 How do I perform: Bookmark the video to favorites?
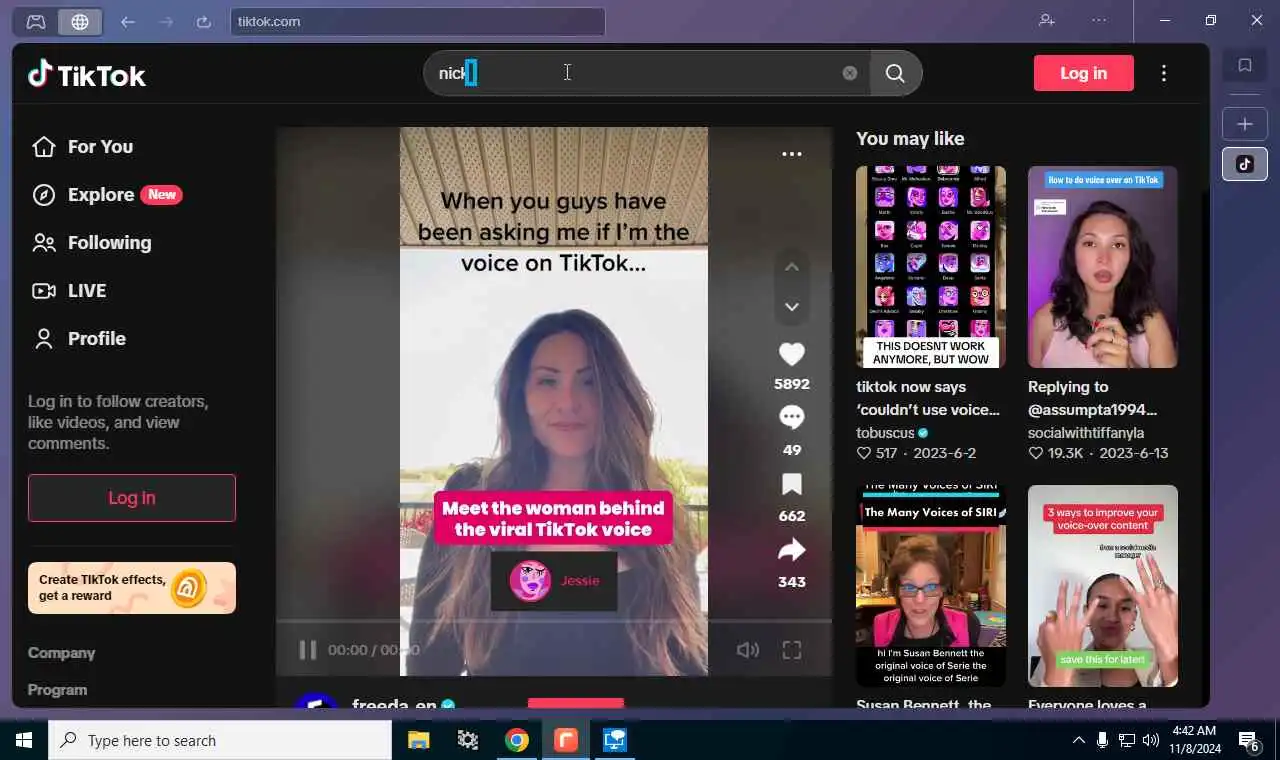(792, 485)
